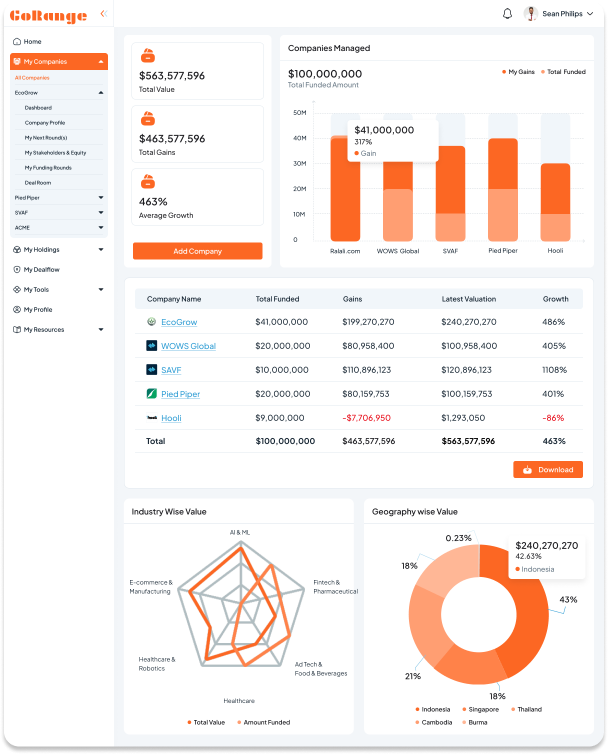Expand SVAF sidebar group

[101, 212]
